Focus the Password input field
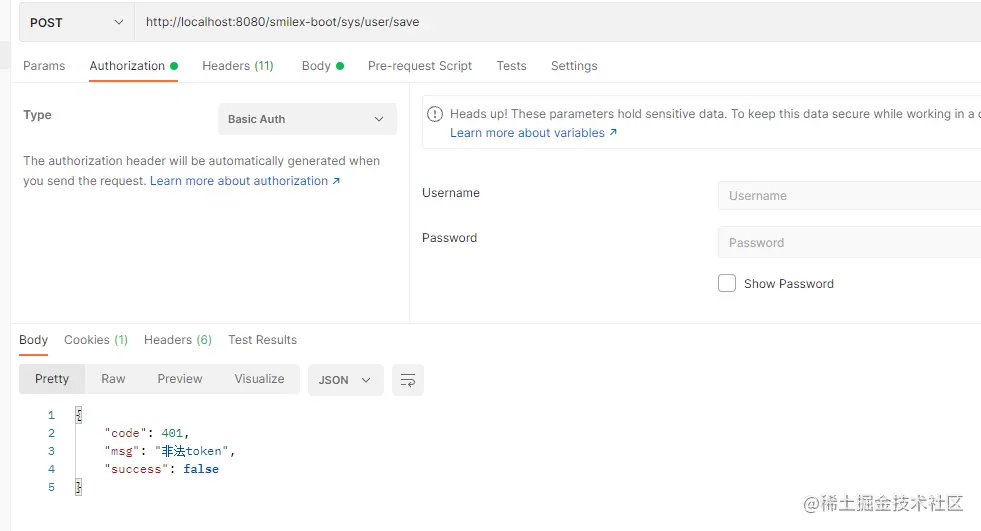Image resolution: width=981 pixels, height=531 pixels. [848, 243]
